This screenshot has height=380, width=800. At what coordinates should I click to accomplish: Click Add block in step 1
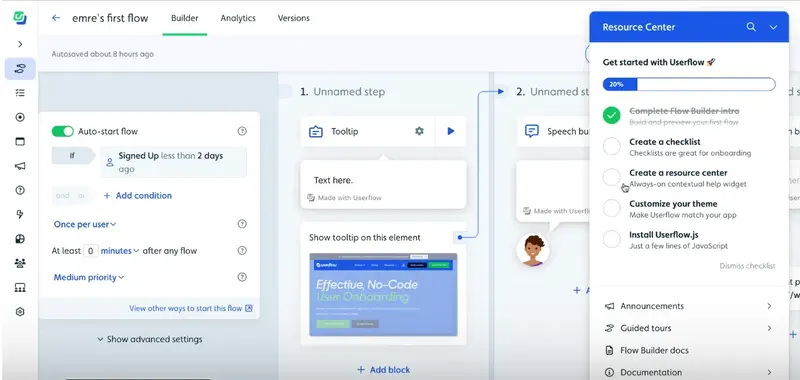click(383, 370)
